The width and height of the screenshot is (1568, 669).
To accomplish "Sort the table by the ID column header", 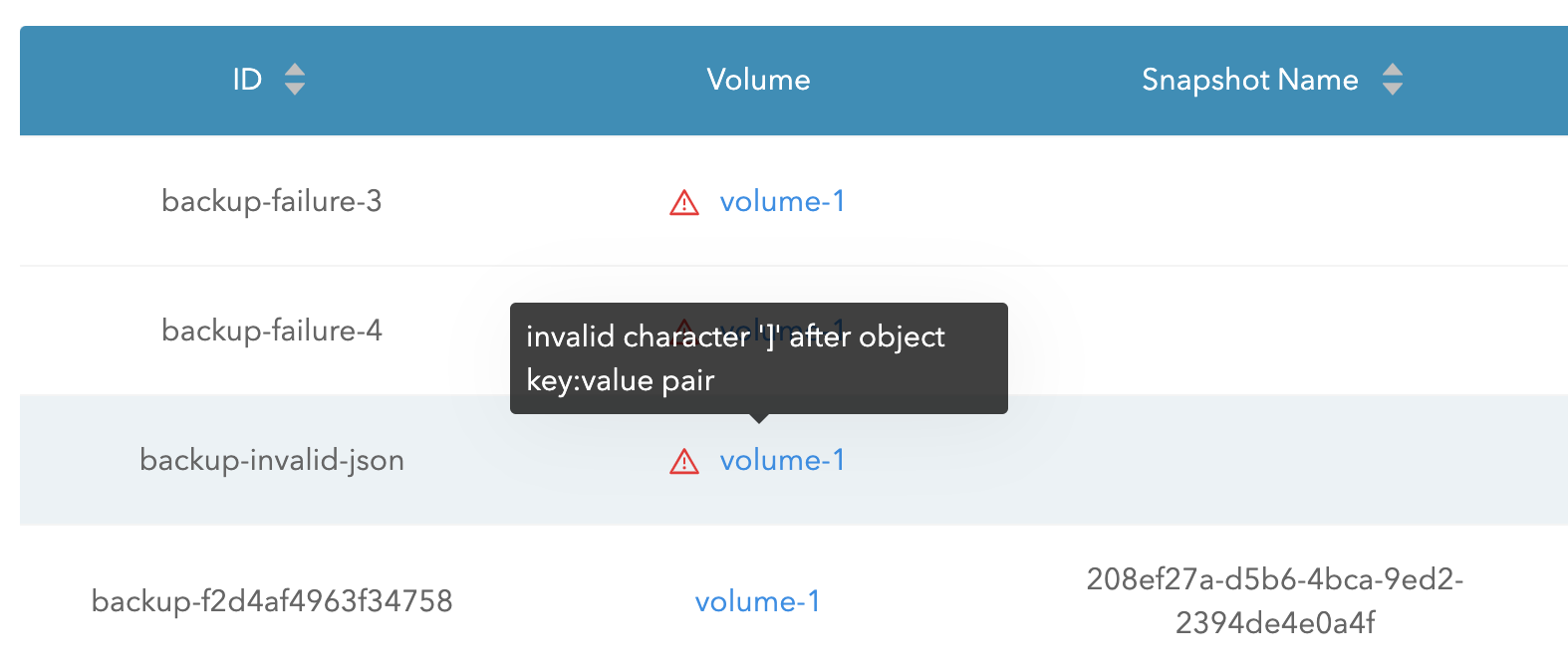I will [x=245, y=80].
